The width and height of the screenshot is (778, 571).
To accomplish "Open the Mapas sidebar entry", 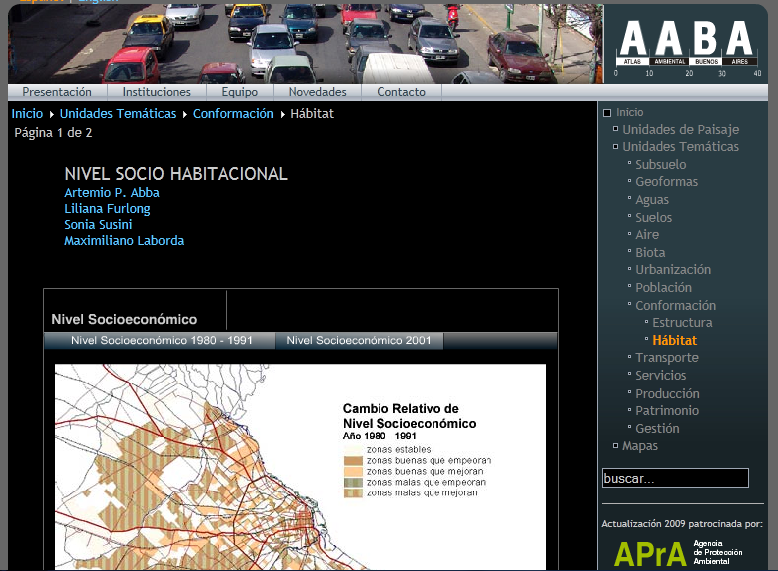I will click(640, 445).
